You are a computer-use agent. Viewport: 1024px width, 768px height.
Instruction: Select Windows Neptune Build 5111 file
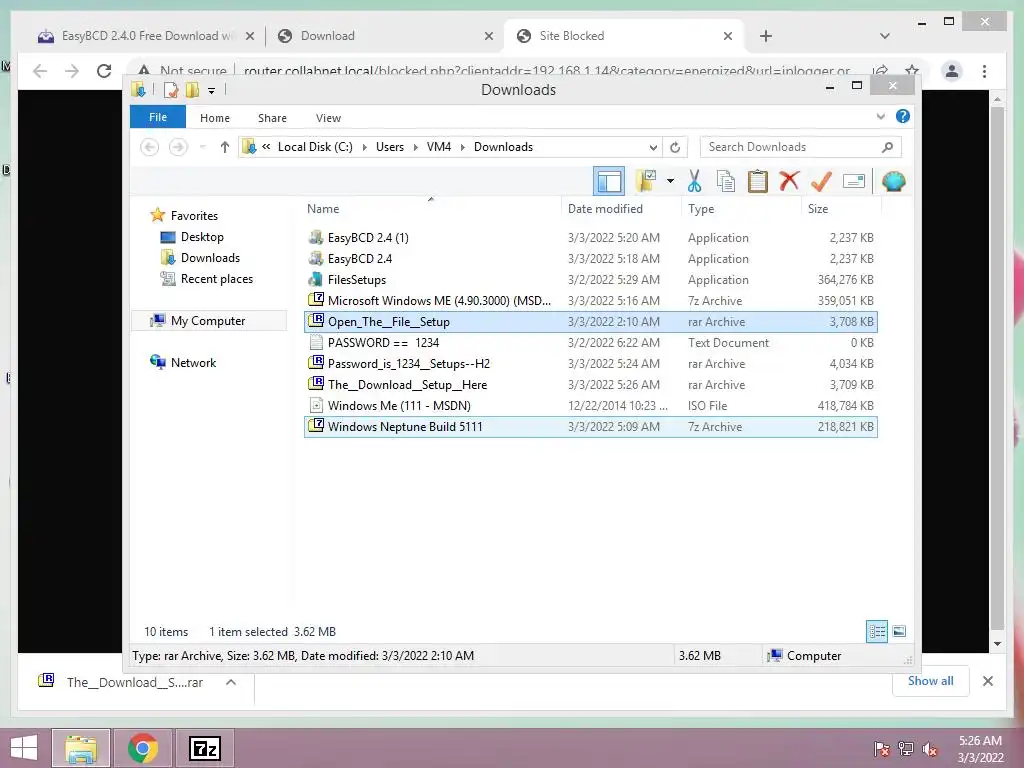coord(590,426)
